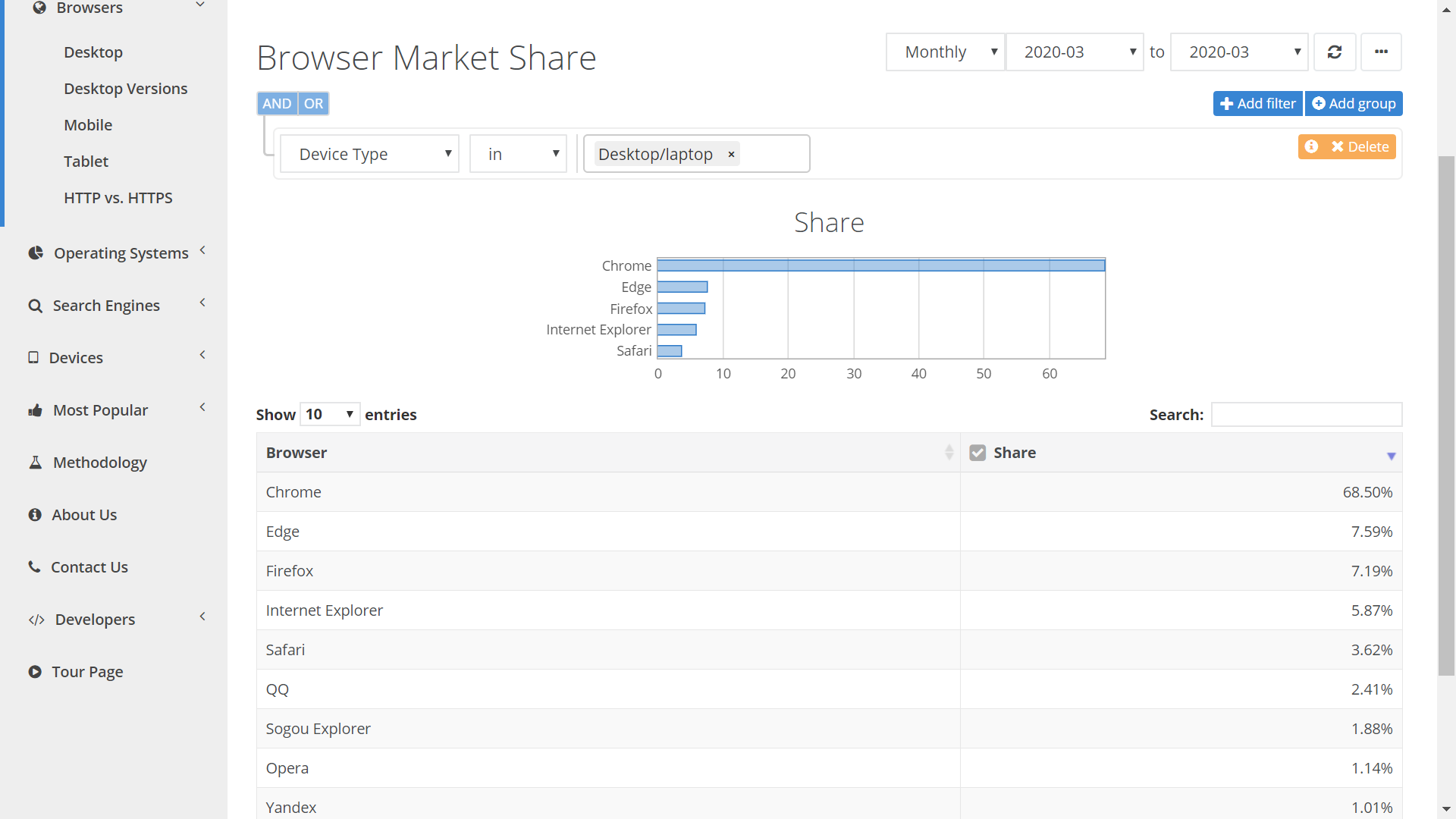Open the Device Type filter dropdown

pyautogui.click(x=369, y=154)
